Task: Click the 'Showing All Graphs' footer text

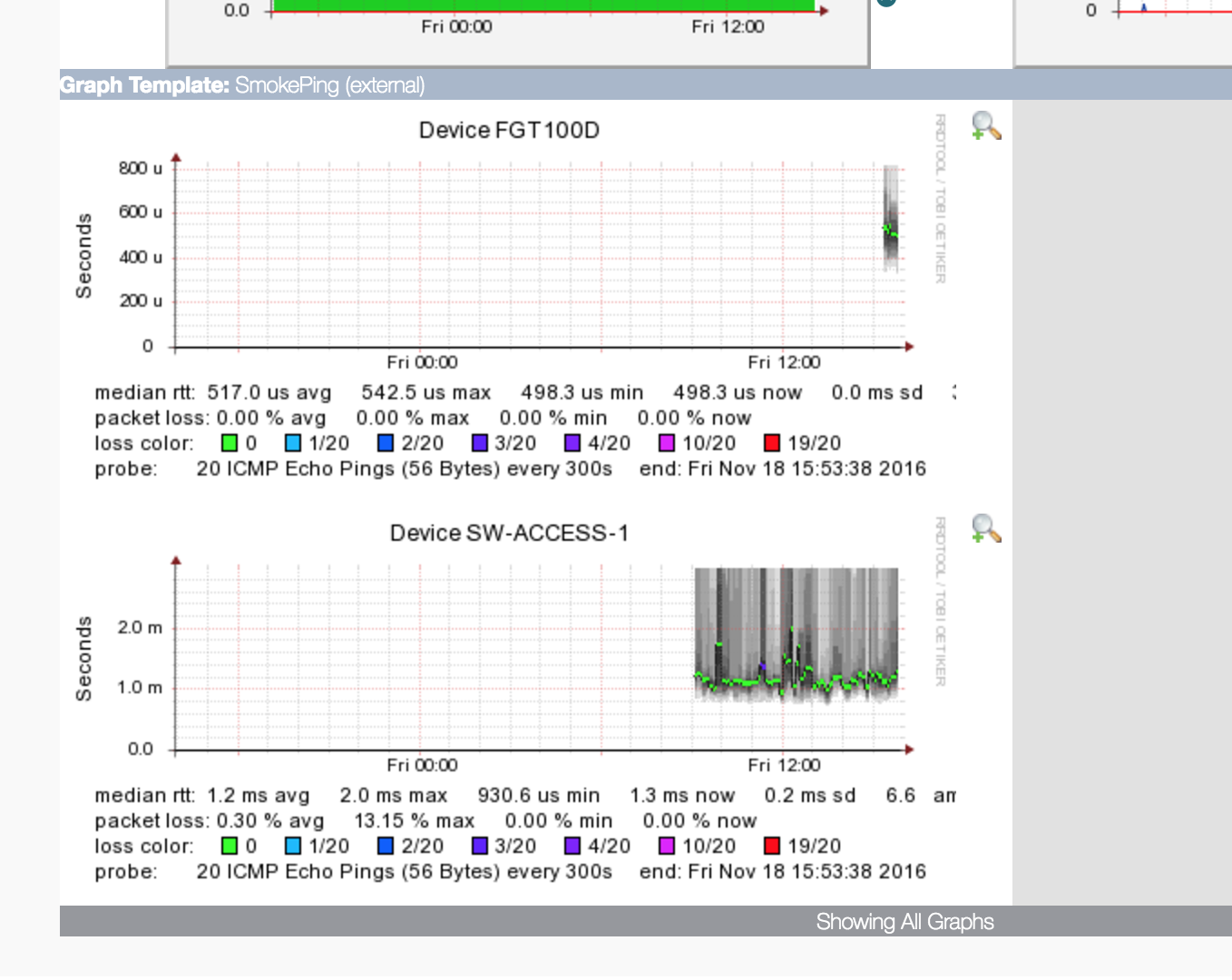Action: pyautogui.click(x=904, y=922)
